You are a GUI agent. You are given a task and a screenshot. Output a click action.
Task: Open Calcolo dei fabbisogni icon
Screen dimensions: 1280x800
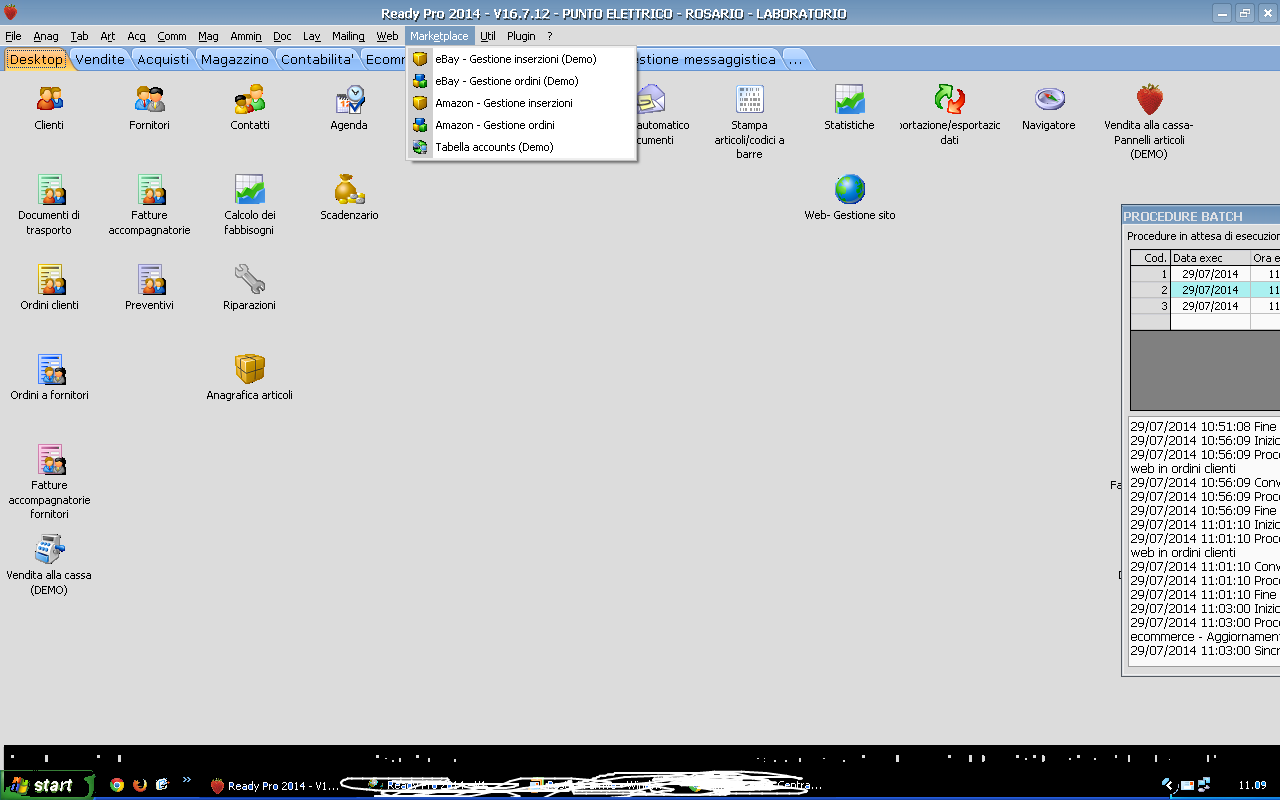[x=249, y=190]
